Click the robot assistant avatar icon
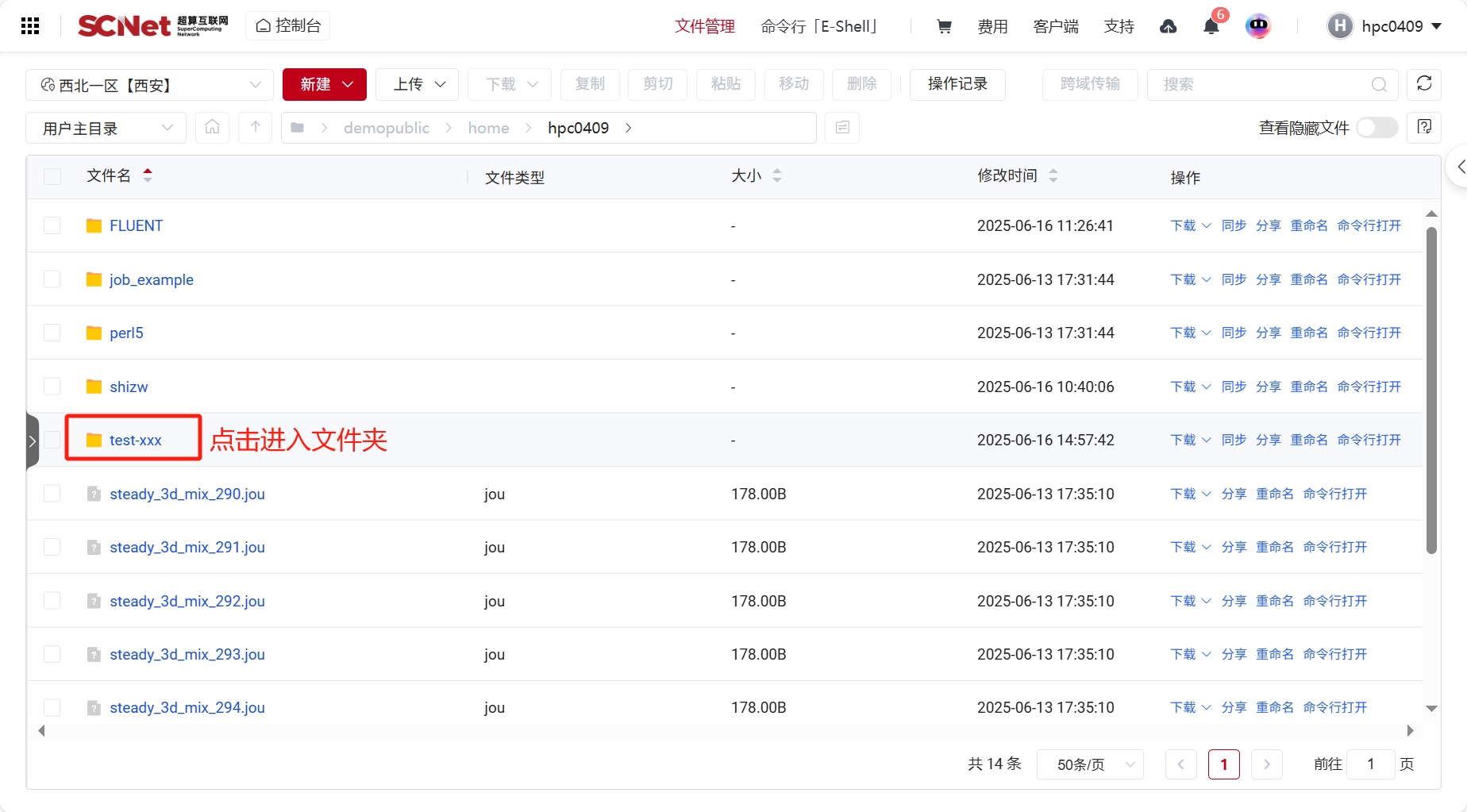The image size is (1467, 812). click(1258, 26)
